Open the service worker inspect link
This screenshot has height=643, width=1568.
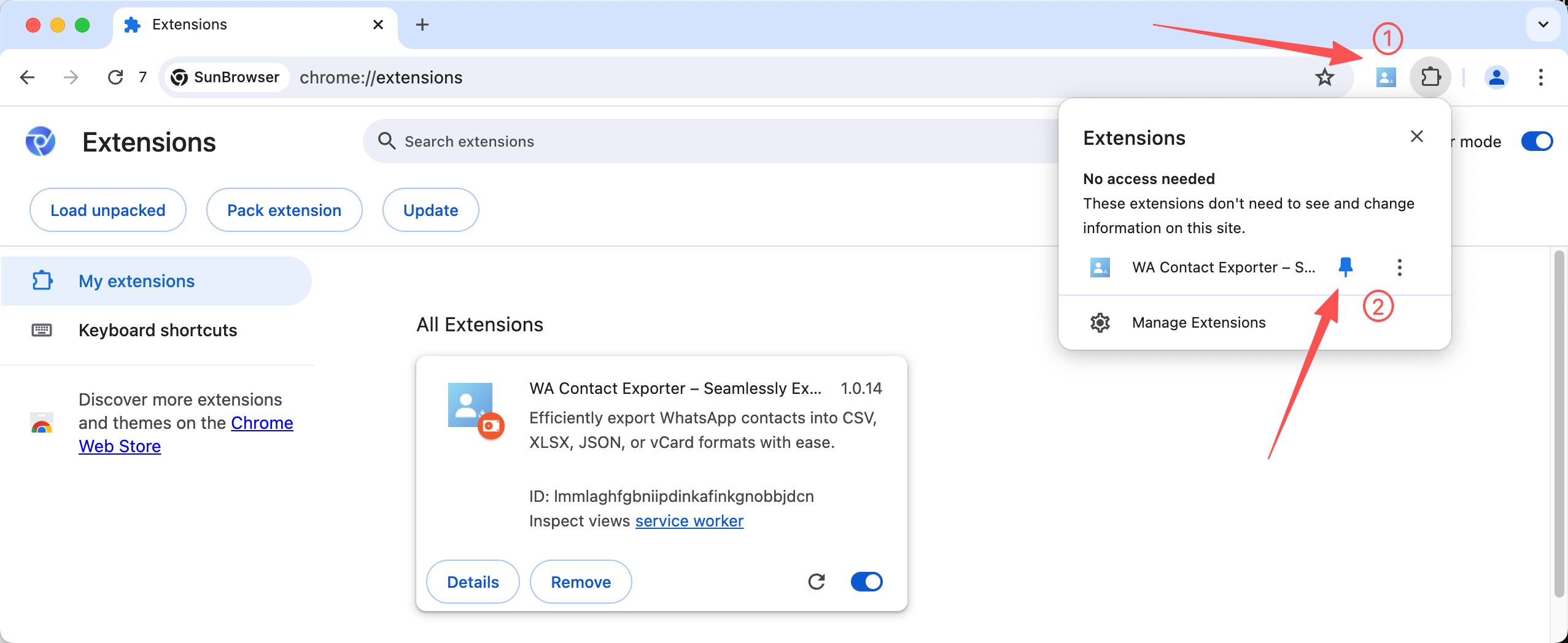point(689,521)
